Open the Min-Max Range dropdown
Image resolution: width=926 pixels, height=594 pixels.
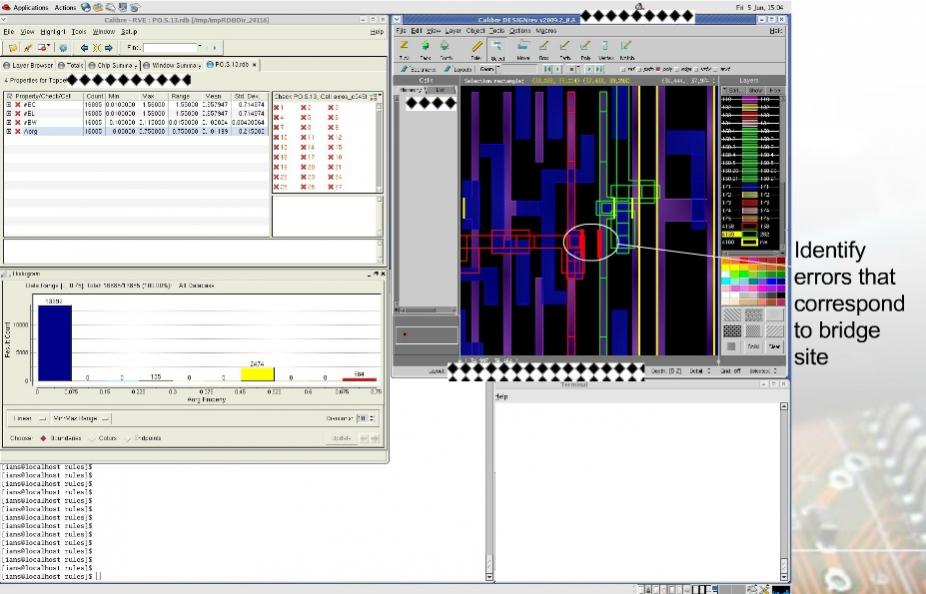(x=80, y=418)
